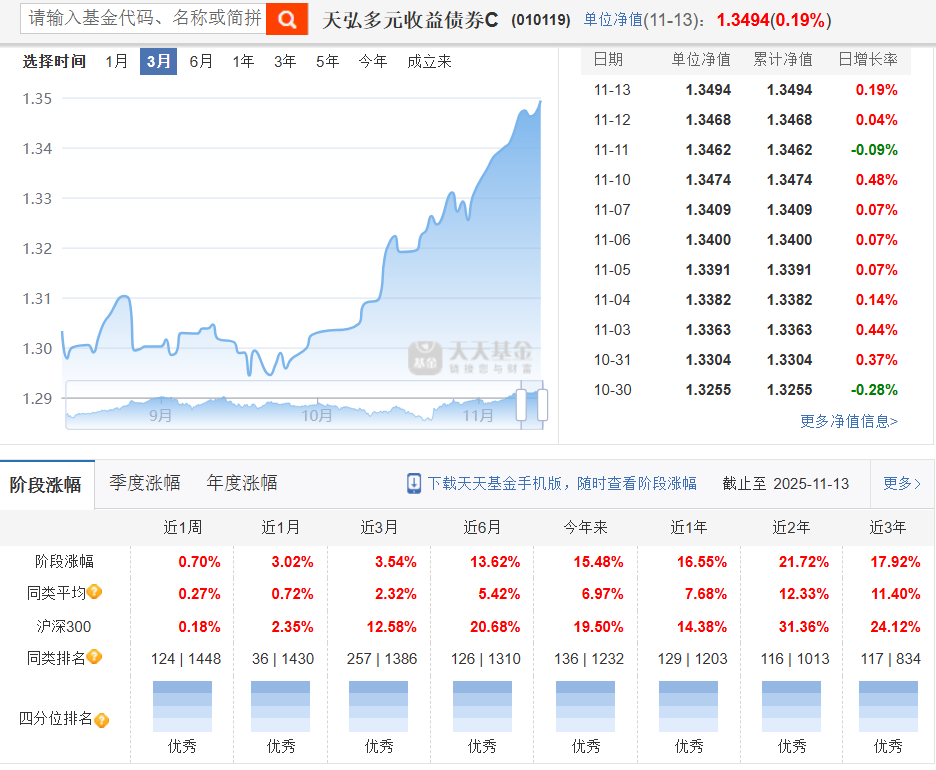Select the 5年 time range
Image resolution: width=936 pixels, height=770 pixels.
coord(328,61)
